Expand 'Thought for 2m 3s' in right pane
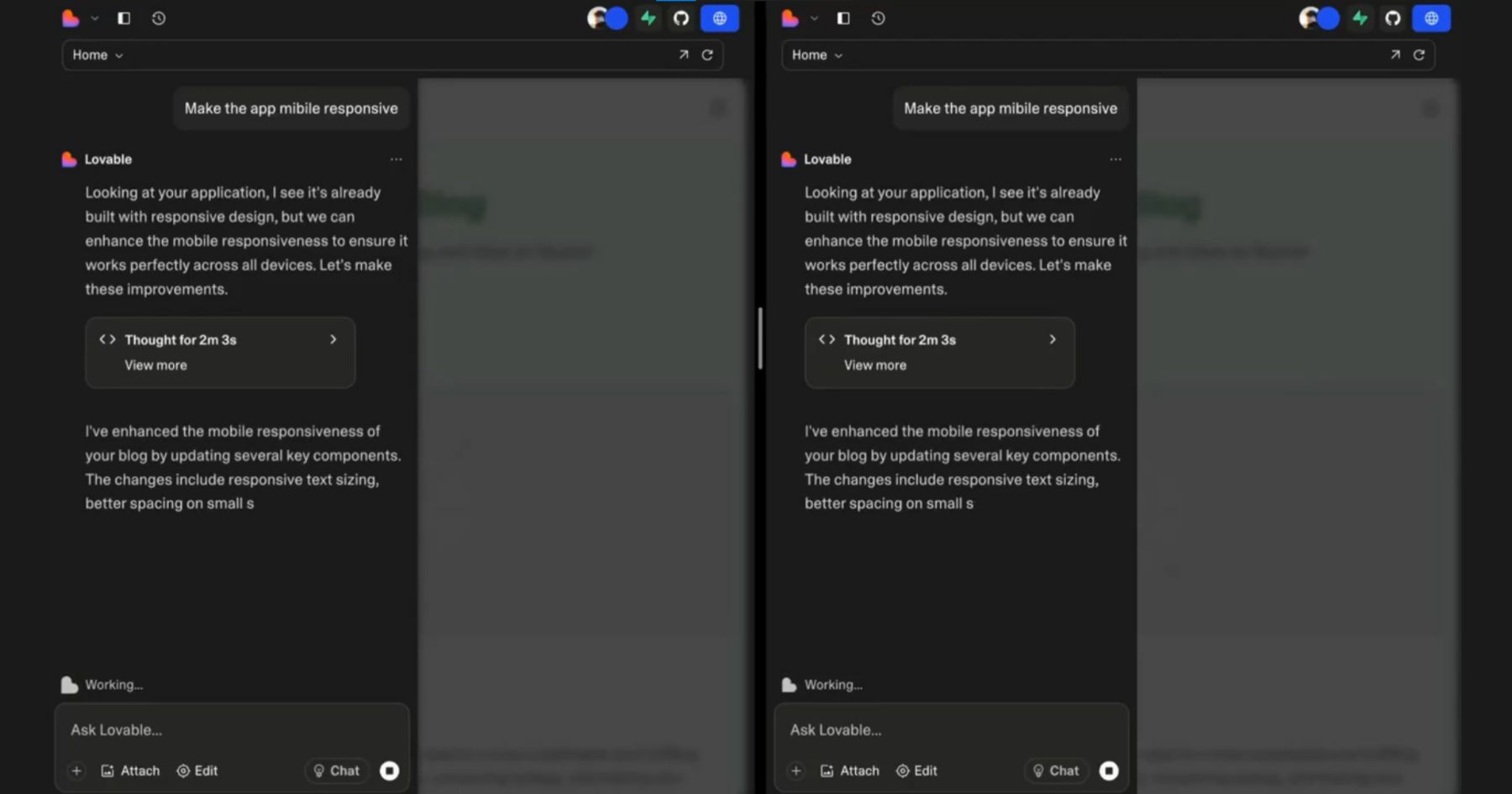Viewport: 1512px width, 794px height. pyautogui.click(x=1053, y=339)
